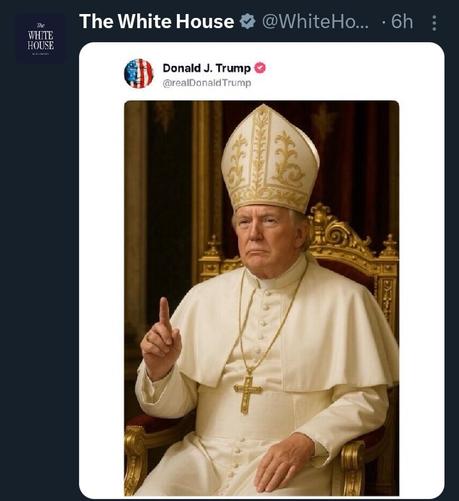Click the @realDonaldTrump handle
The image size is (459, 501).
click(207, 83)
